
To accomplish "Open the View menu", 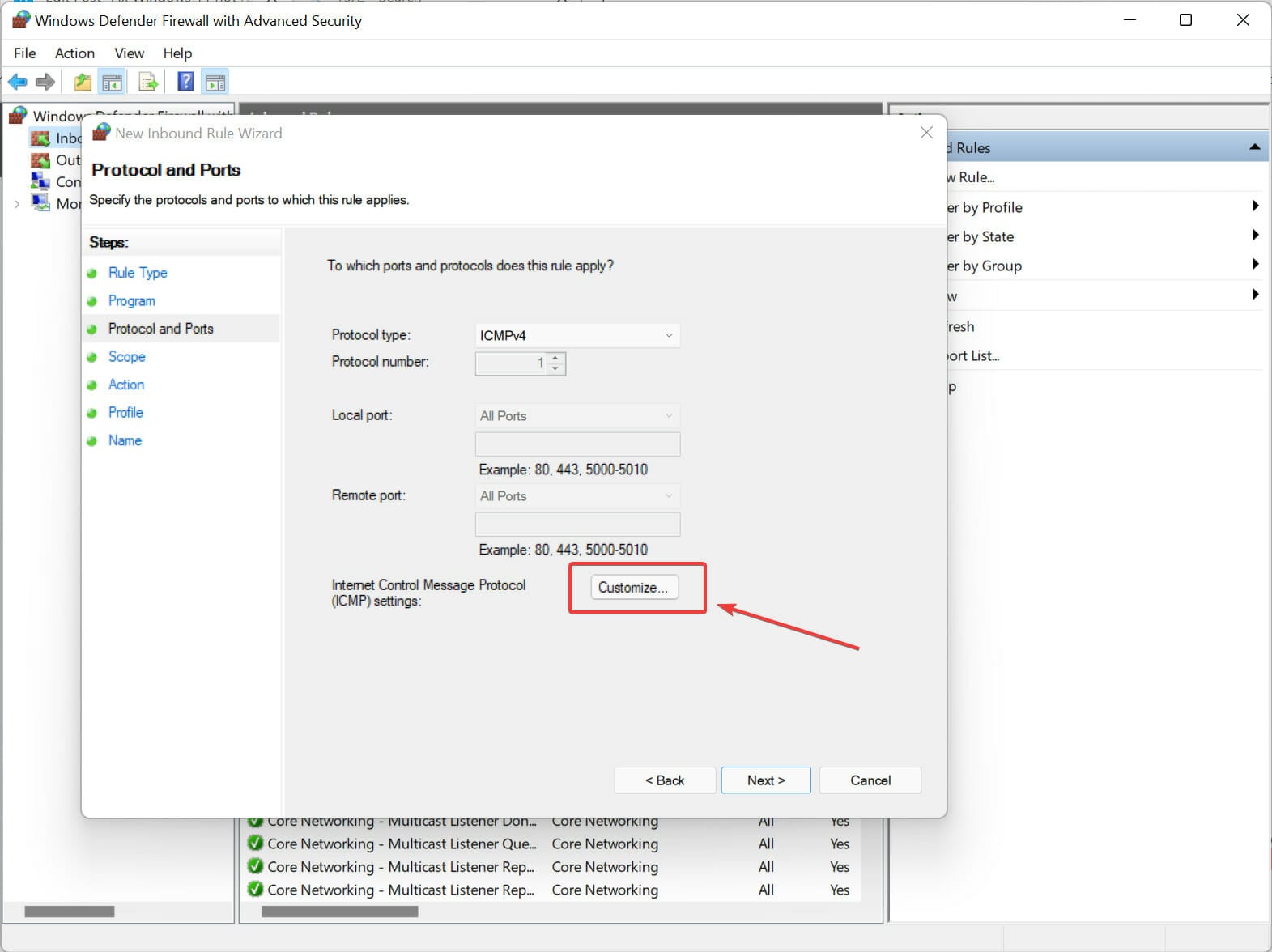I will coord(129,53).
